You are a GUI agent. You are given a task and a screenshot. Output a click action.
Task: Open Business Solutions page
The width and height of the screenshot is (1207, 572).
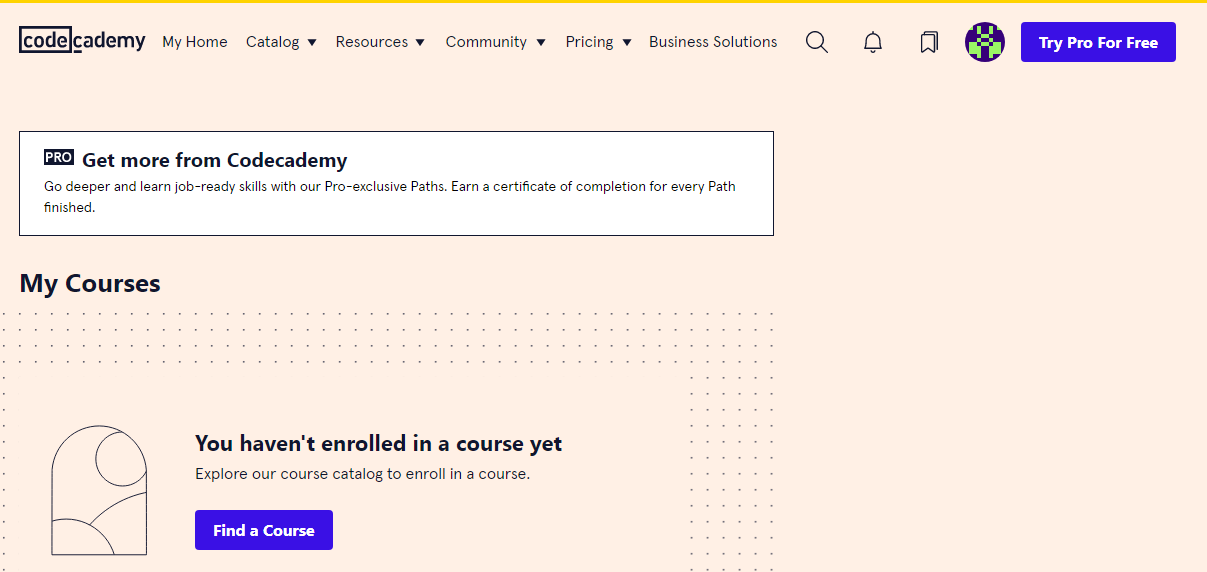click(x=713, y=42)
